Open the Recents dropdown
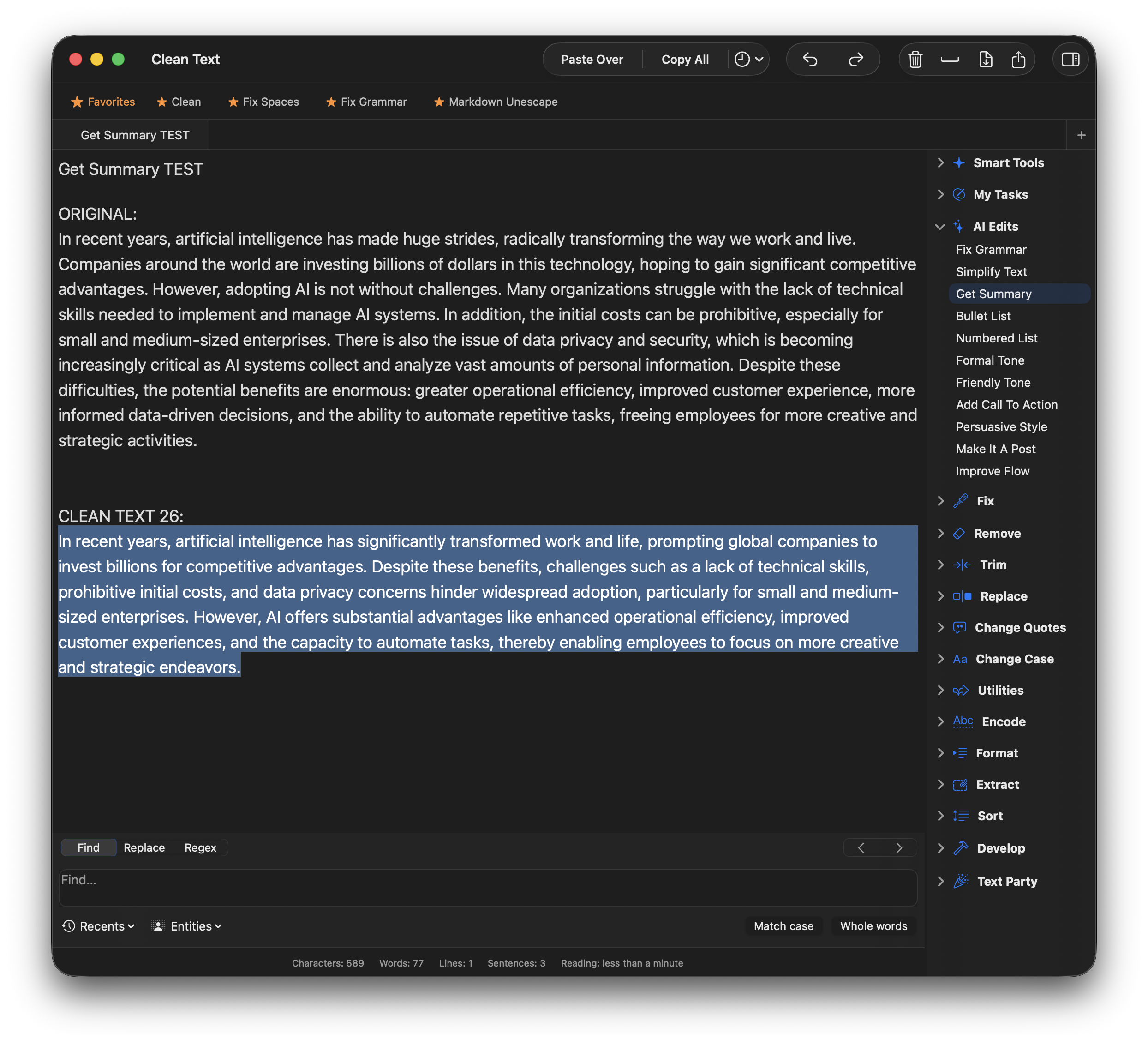This screenshot has width=1148, height=1045. point(98,926)
